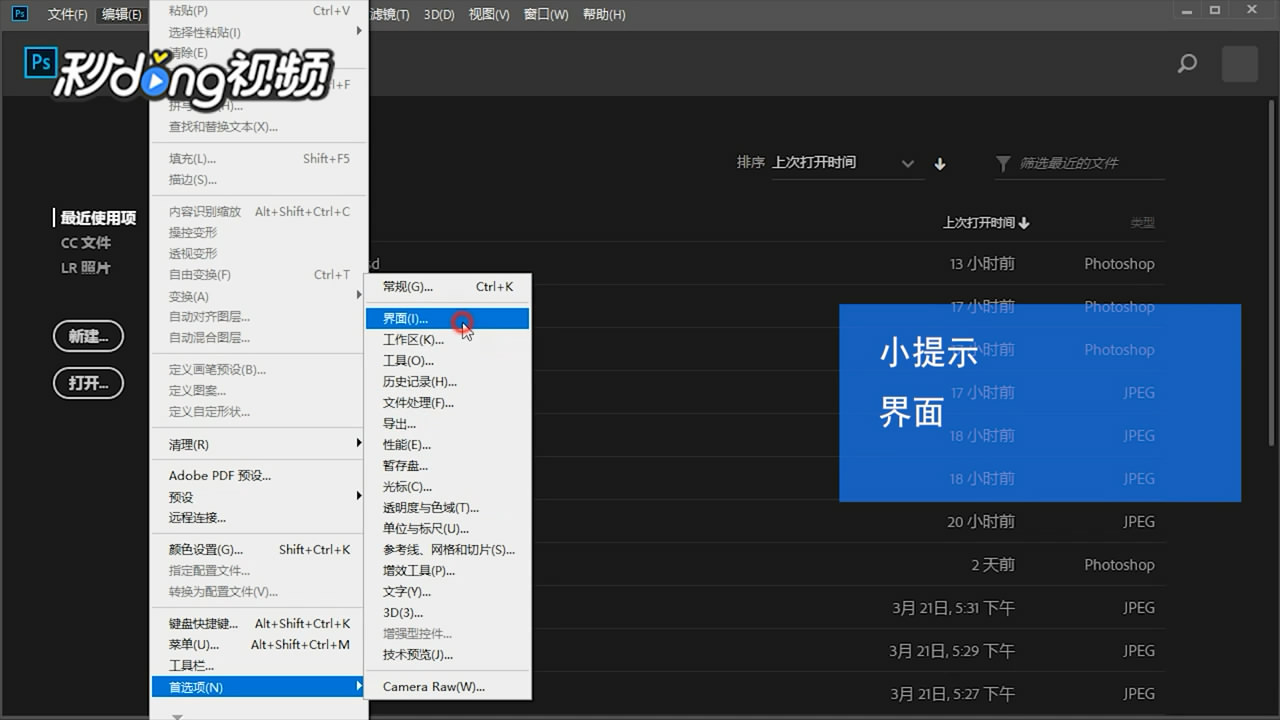Click the 类型 column header
This screenshot has height=720, width=1280.
tap(1142, 223)
